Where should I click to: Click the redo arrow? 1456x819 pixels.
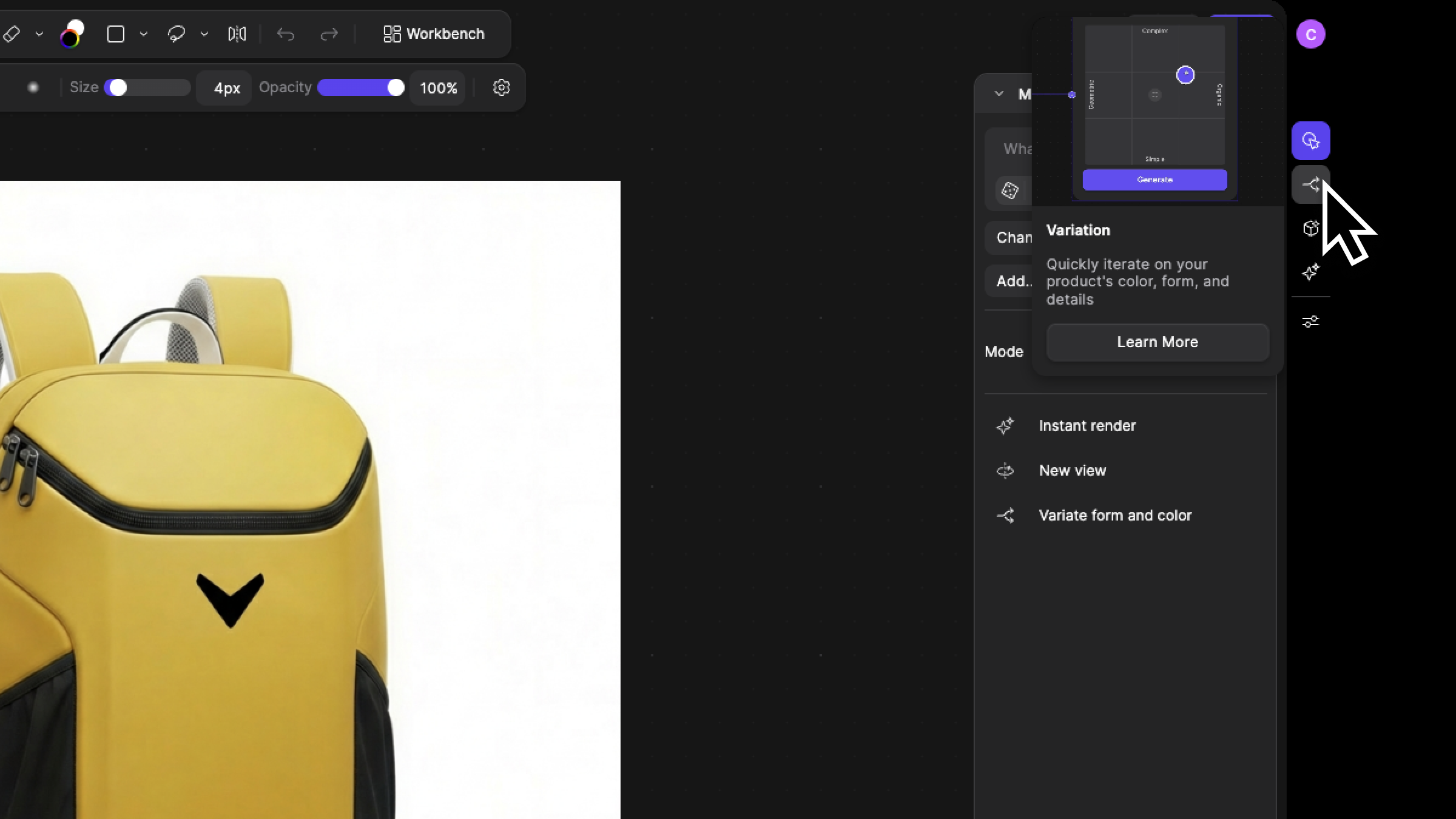pos(329,35)
